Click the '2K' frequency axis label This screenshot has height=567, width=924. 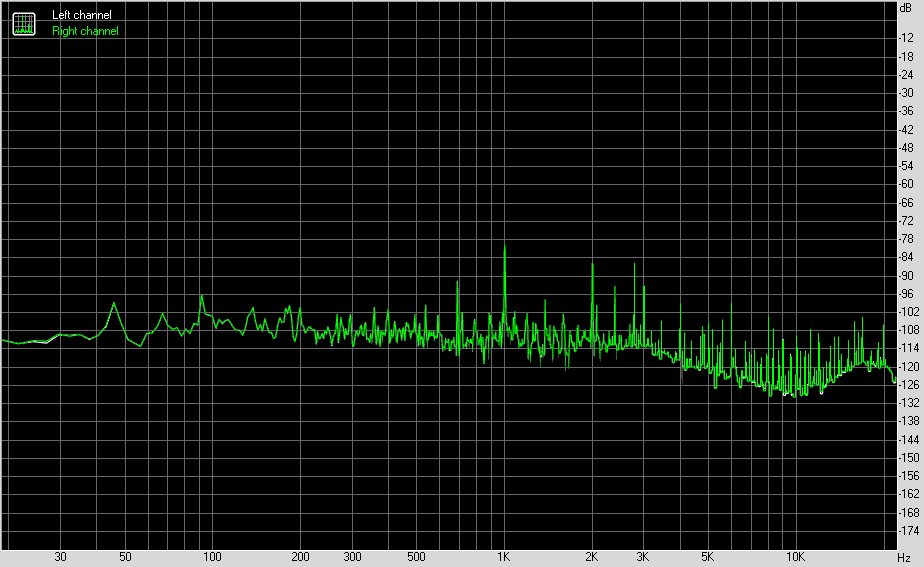pyautogui.click(x=591, y=557)
